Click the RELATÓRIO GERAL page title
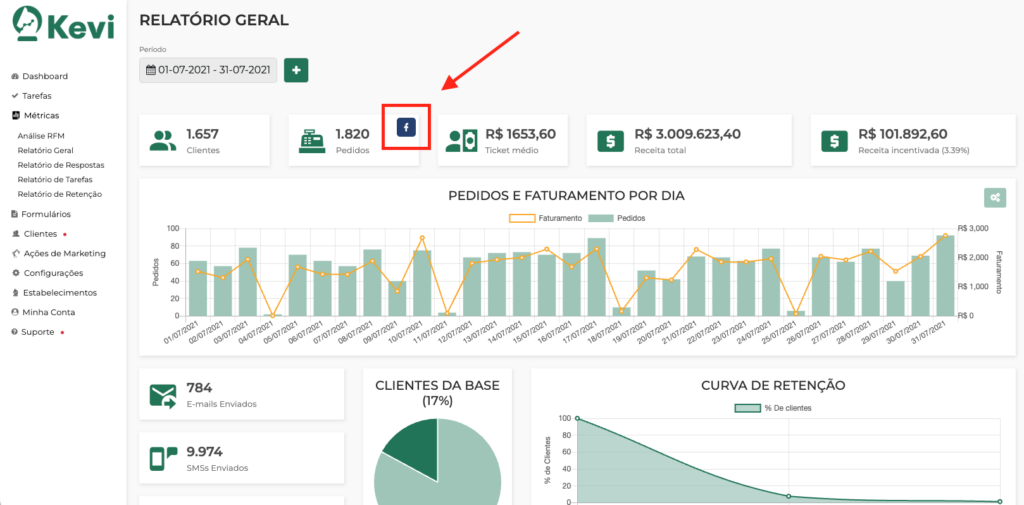 click(x=214, y=20)
